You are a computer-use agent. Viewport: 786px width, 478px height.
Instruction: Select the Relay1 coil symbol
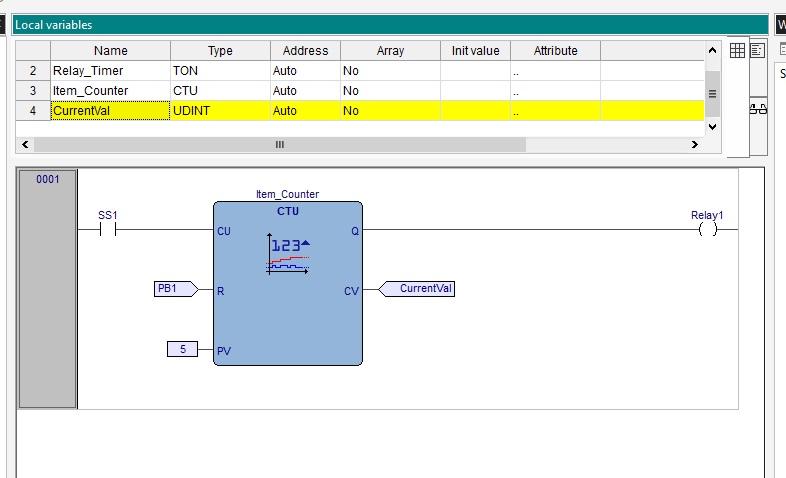point(707,229)
